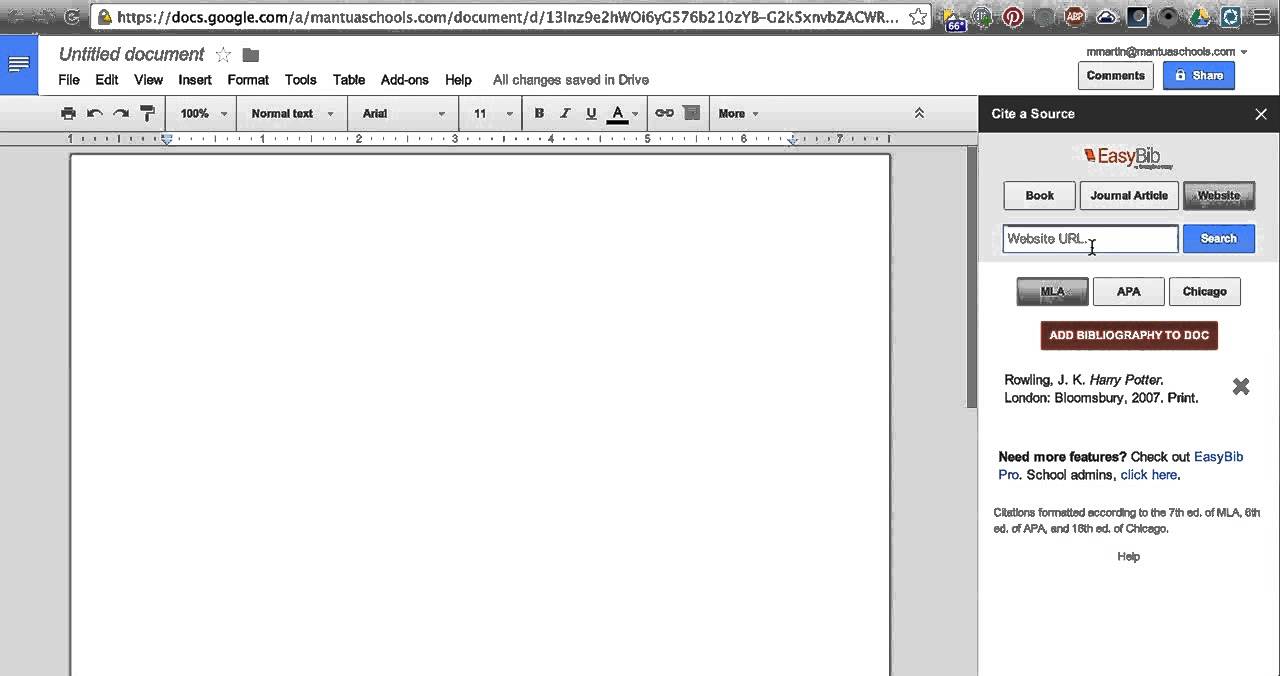Open the mmartin account dropdown
The height and width of the screenshot is (676, 1280).
[1167, 51]
